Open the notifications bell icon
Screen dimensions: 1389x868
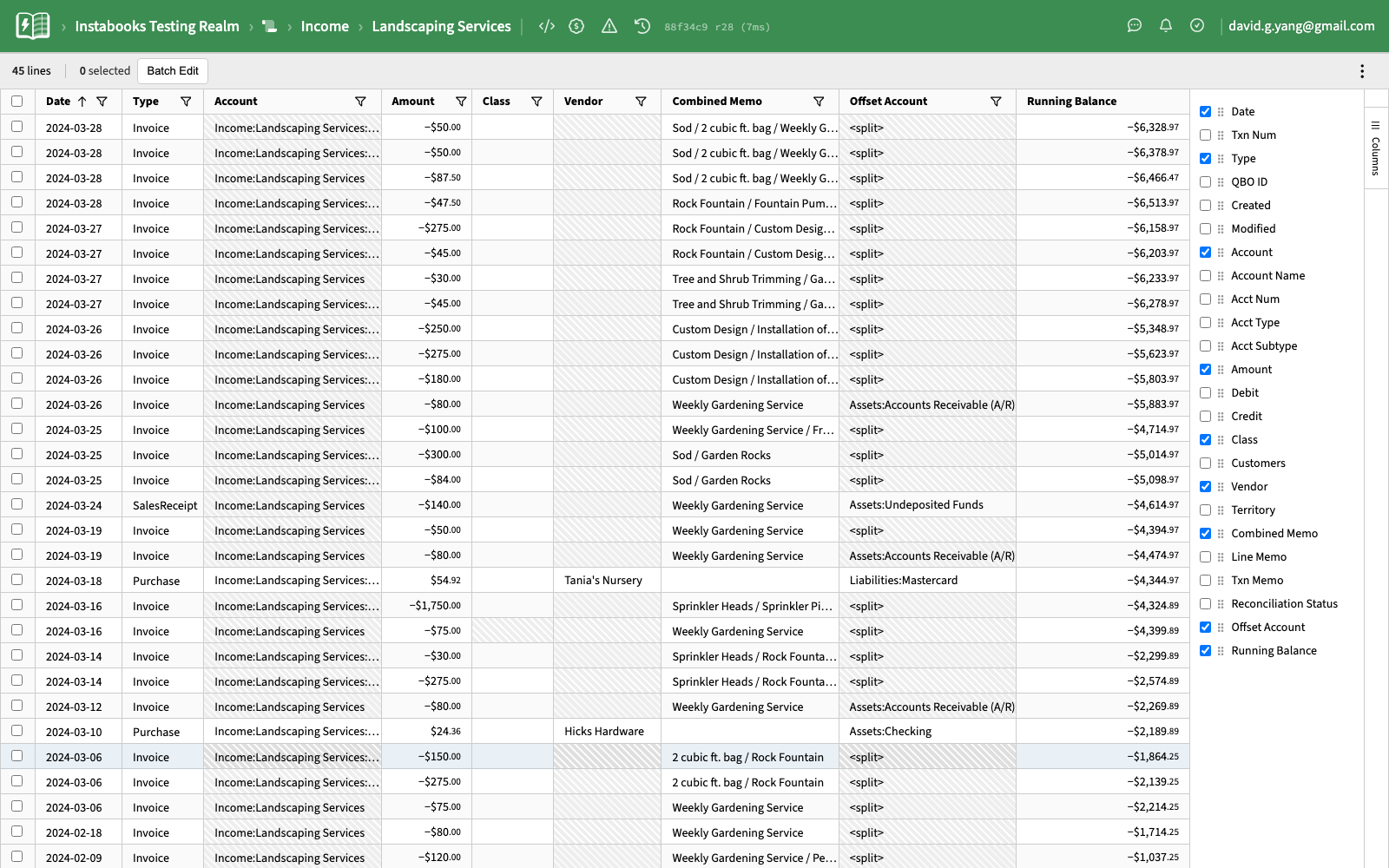1166,25
